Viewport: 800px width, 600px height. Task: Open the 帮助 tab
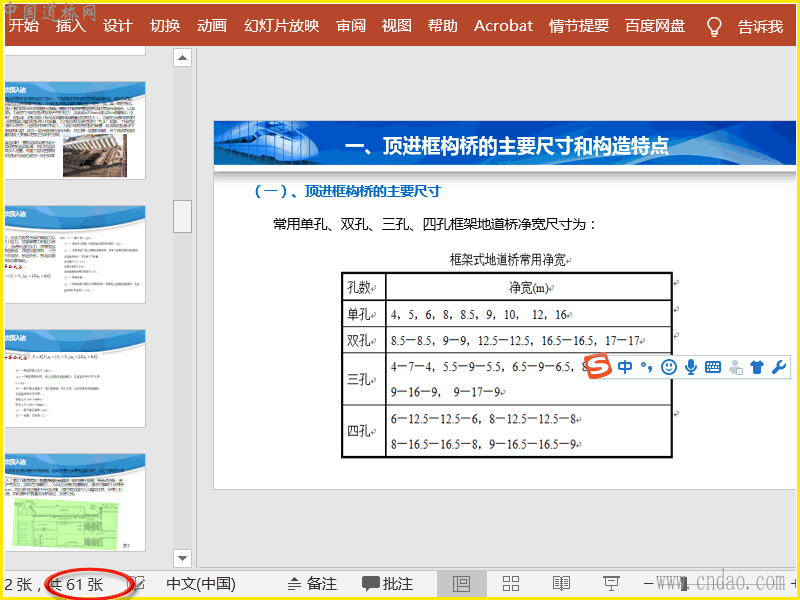coord(442,26)
